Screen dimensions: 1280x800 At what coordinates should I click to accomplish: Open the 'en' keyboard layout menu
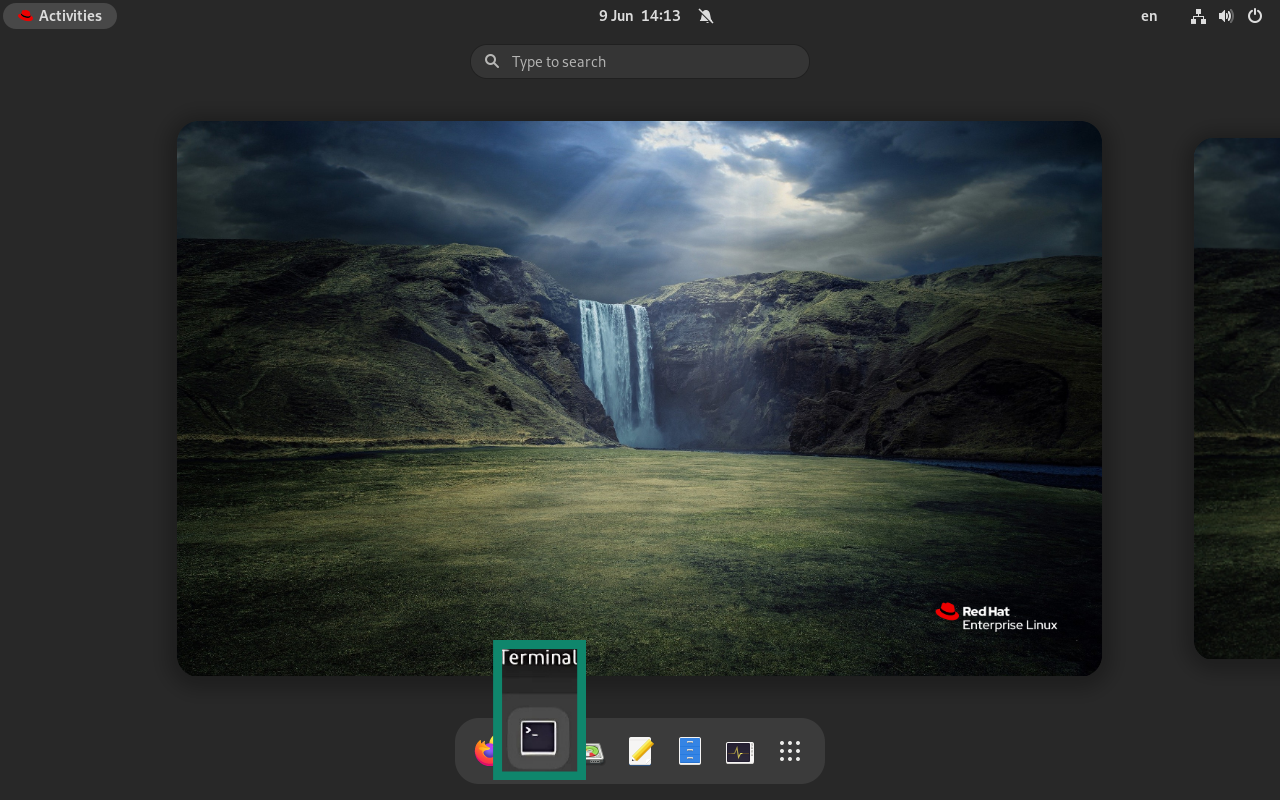(x=1149, y=16)
